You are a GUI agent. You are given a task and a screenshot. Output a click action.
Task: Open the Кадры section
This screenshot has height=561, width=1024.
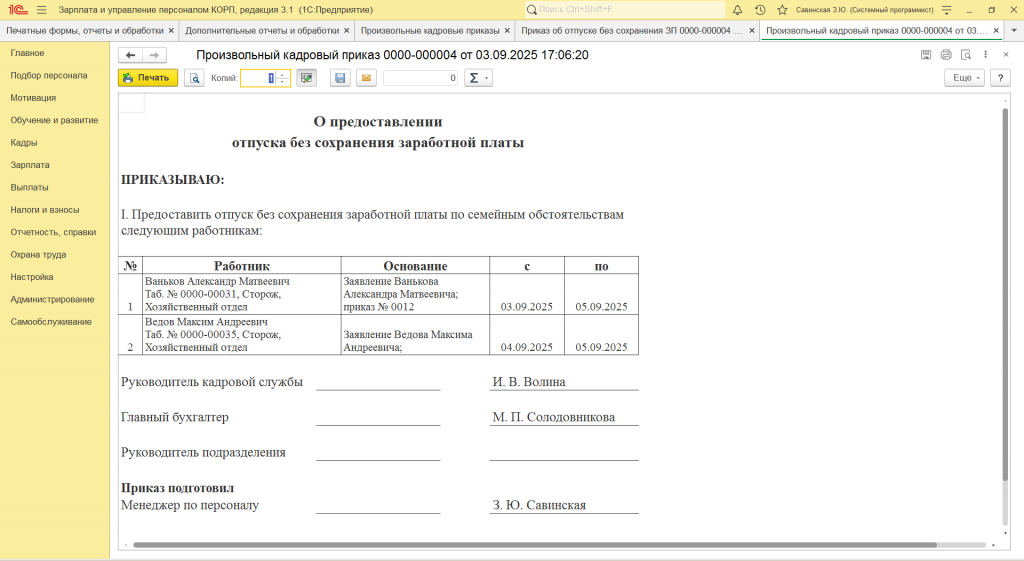24,142
